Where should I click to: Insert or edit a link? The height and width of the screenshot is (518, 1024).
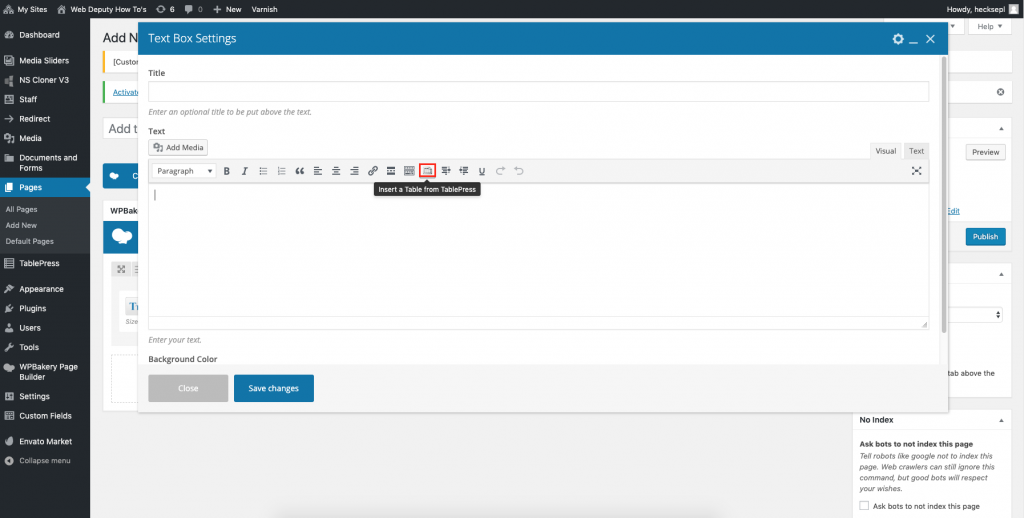pyautogui.click(x=373, y=171)
